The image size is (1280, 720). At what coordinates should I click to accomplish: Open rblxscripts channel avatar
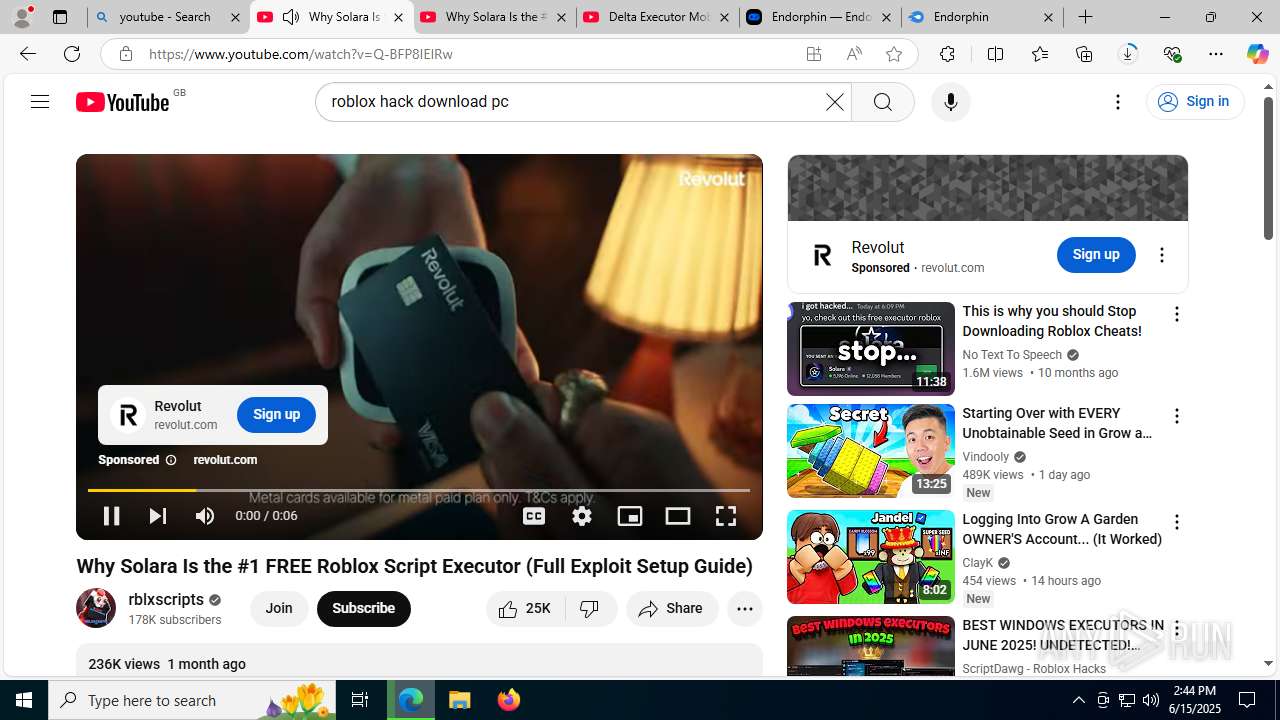pos(96,608)
